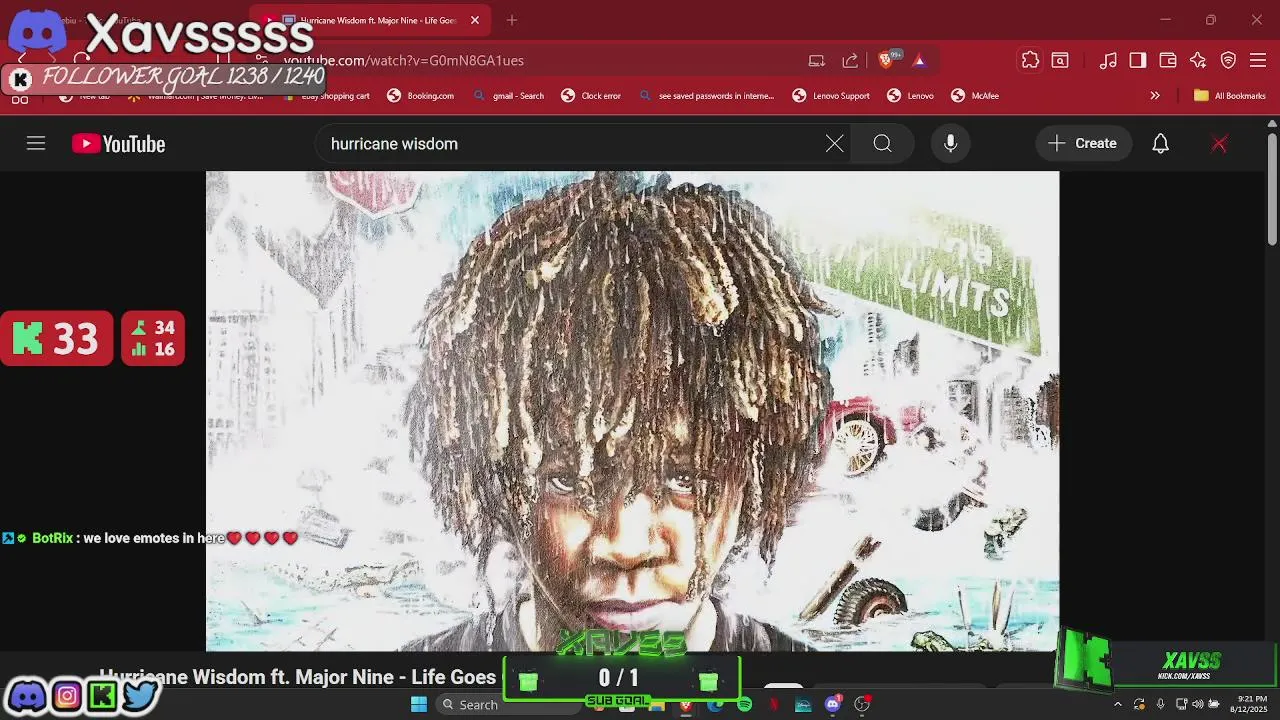Open the Brave Wallet icon
The width and height of the screenshot is (1280, 720).
coord(1168,60)
